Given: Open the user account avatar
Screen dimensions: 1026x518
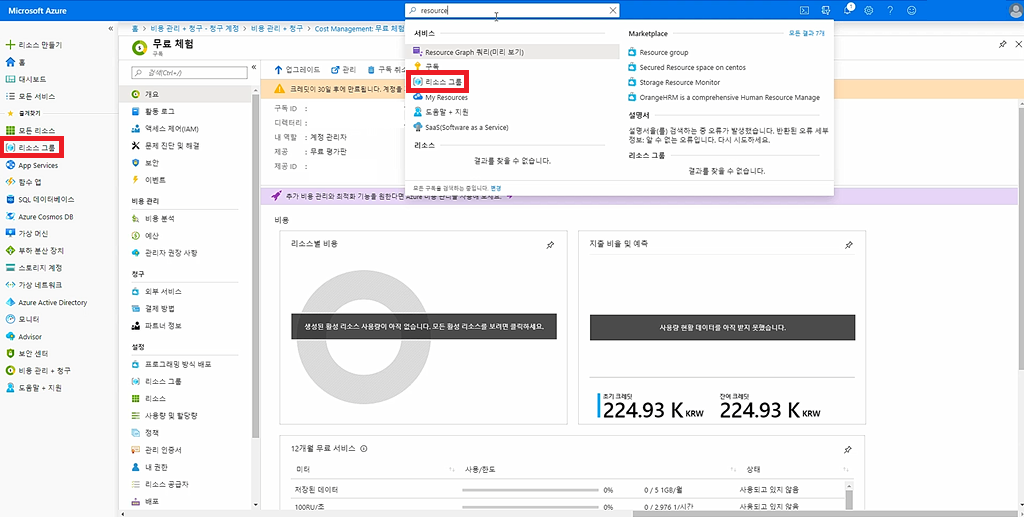Looking at the screenshot, I should click(x=1015, y=10).
